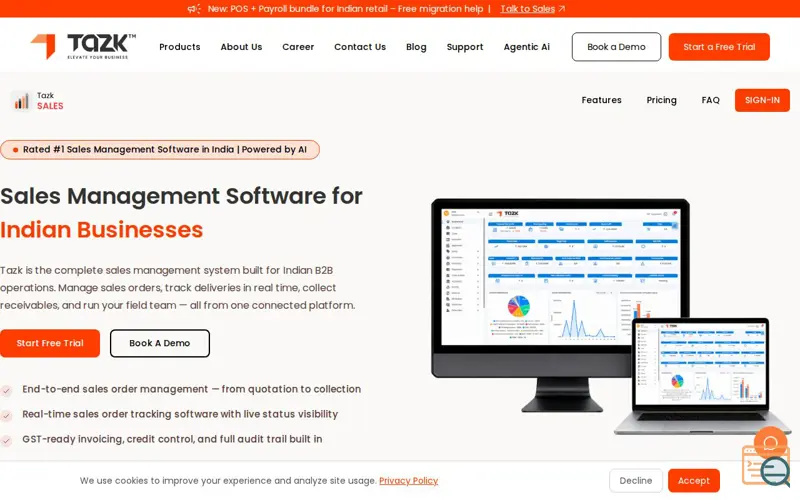Click the 'New: POS + Payroll bundle' announcement text
This screenshot has width=800, height=500.
click(345, 9)
